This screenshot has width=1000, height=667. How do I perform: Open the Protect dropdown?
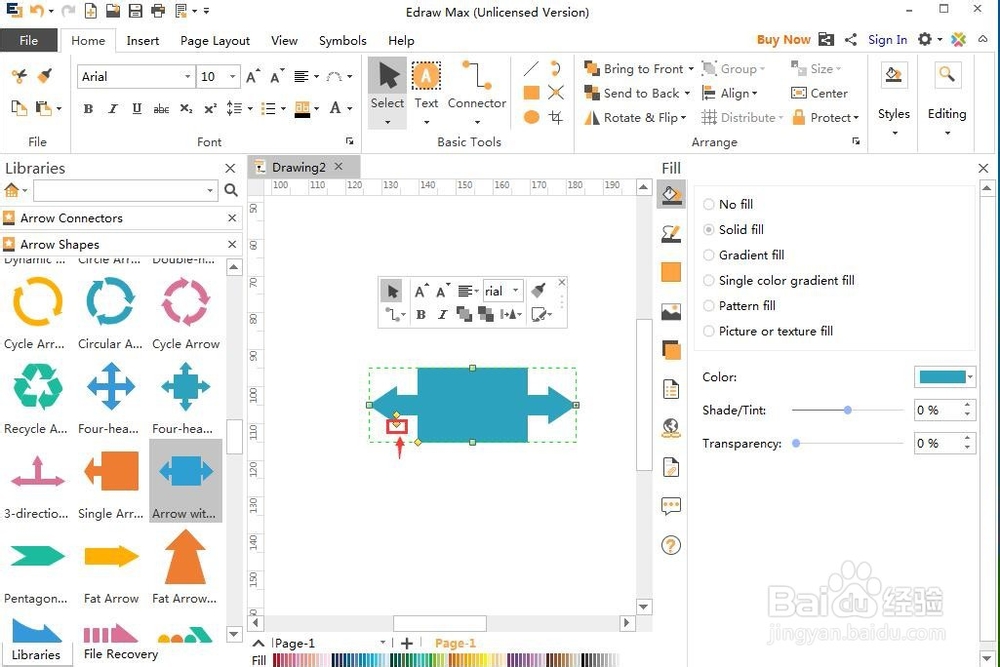(825, 118)
